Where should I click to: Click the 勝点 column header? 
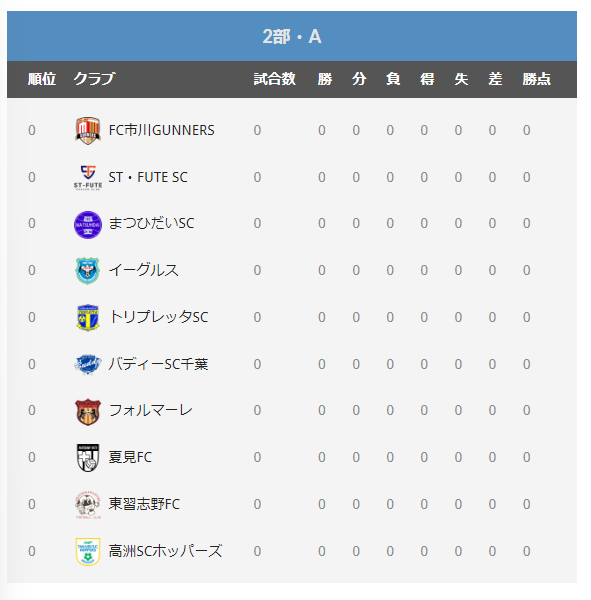[536, 79]
